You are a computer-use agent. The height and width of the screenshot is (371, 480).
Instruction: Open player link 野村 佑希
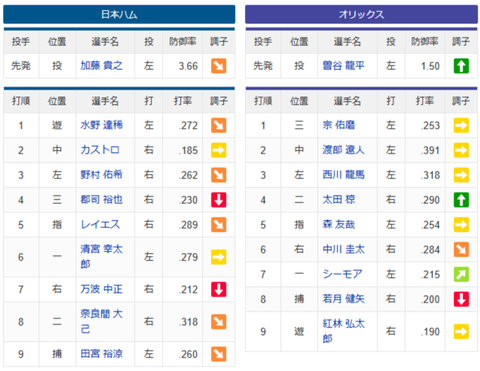pos(101,175)
